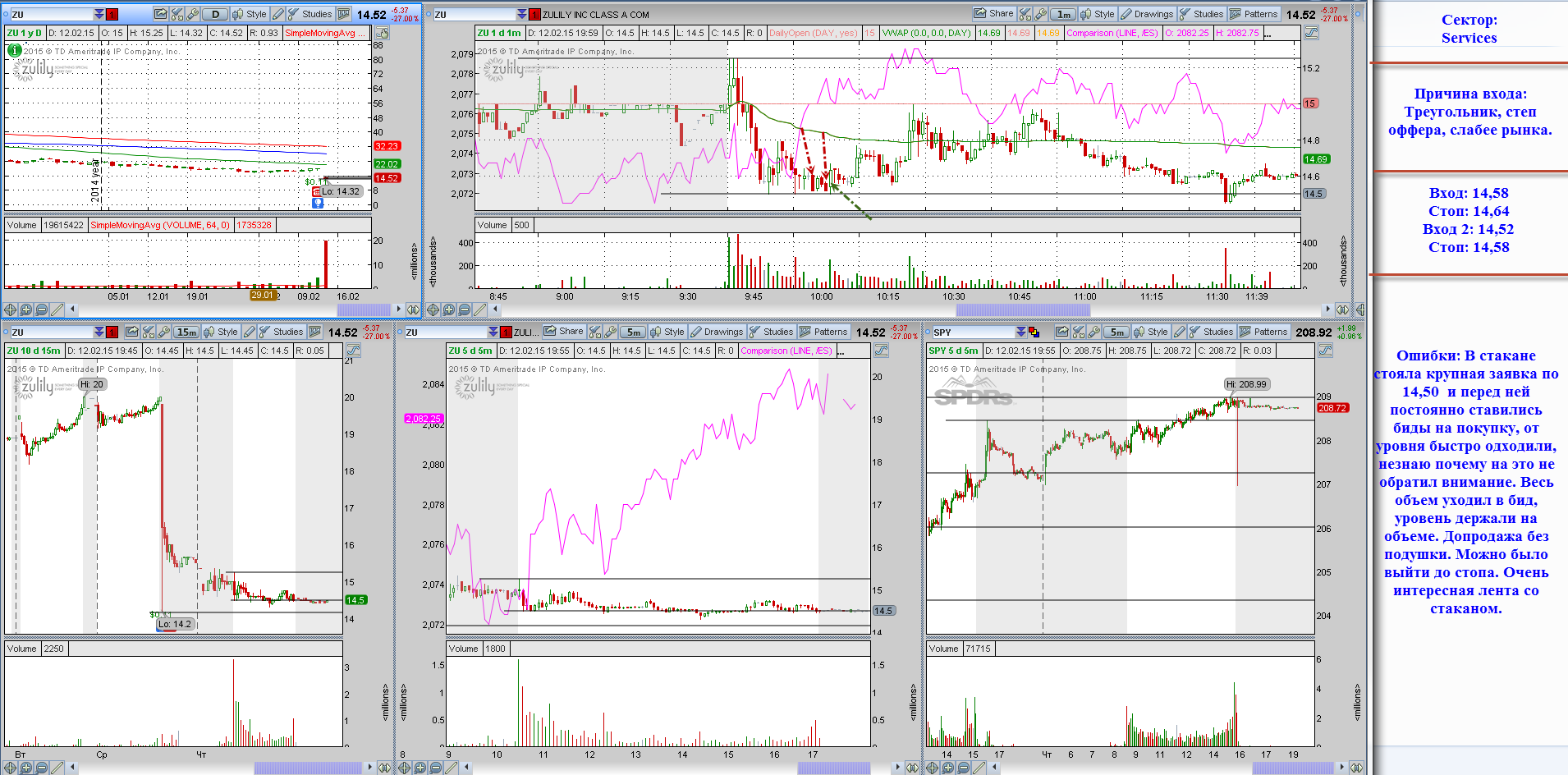Click the hand pointer icon in daily chart

[382, 33]
